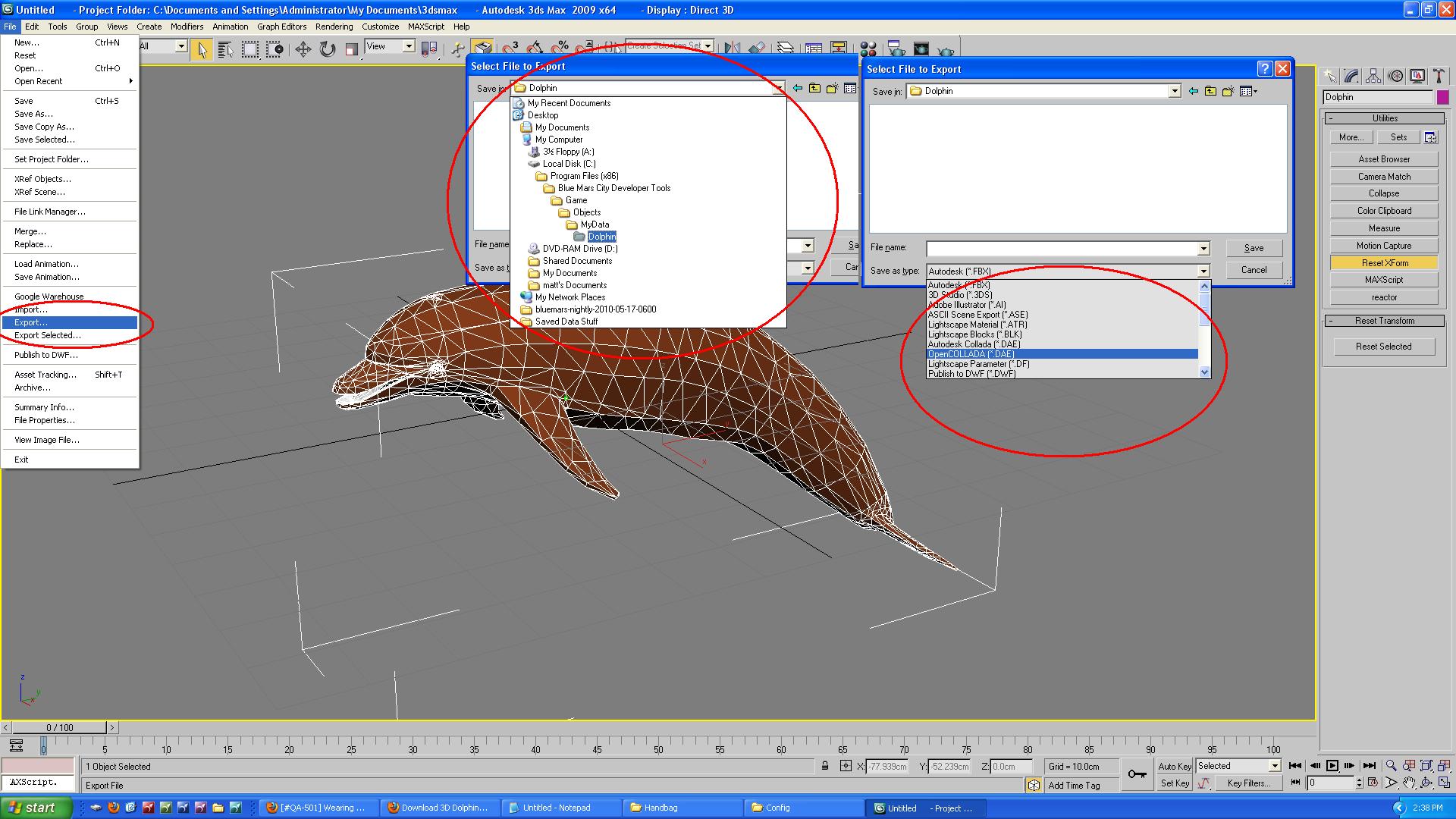Viewport: 1456px width, 819px height.
Task: Open the Hierarchy command panel tab
Action: click(x=1373, y=76)
